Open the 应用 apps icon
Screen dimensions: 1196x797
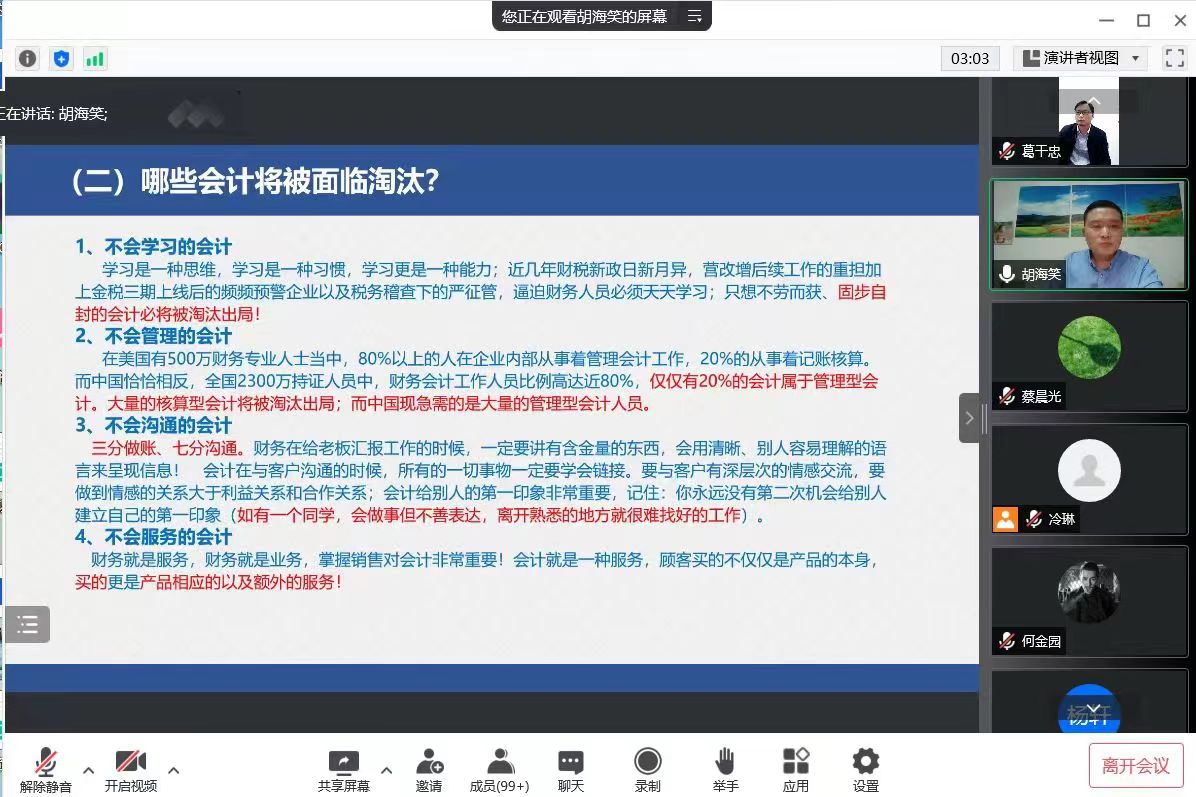(x=796, y=769)
